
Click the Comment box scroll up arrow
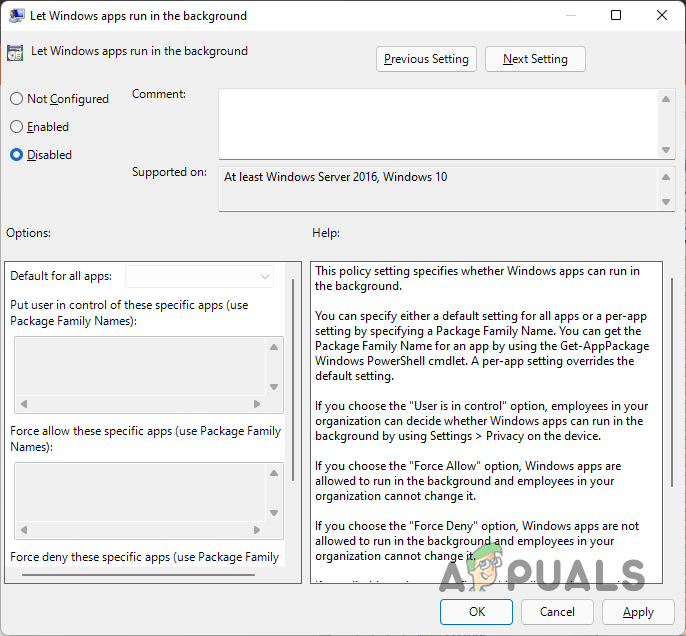pyautogui.click(x=666, y=99)
